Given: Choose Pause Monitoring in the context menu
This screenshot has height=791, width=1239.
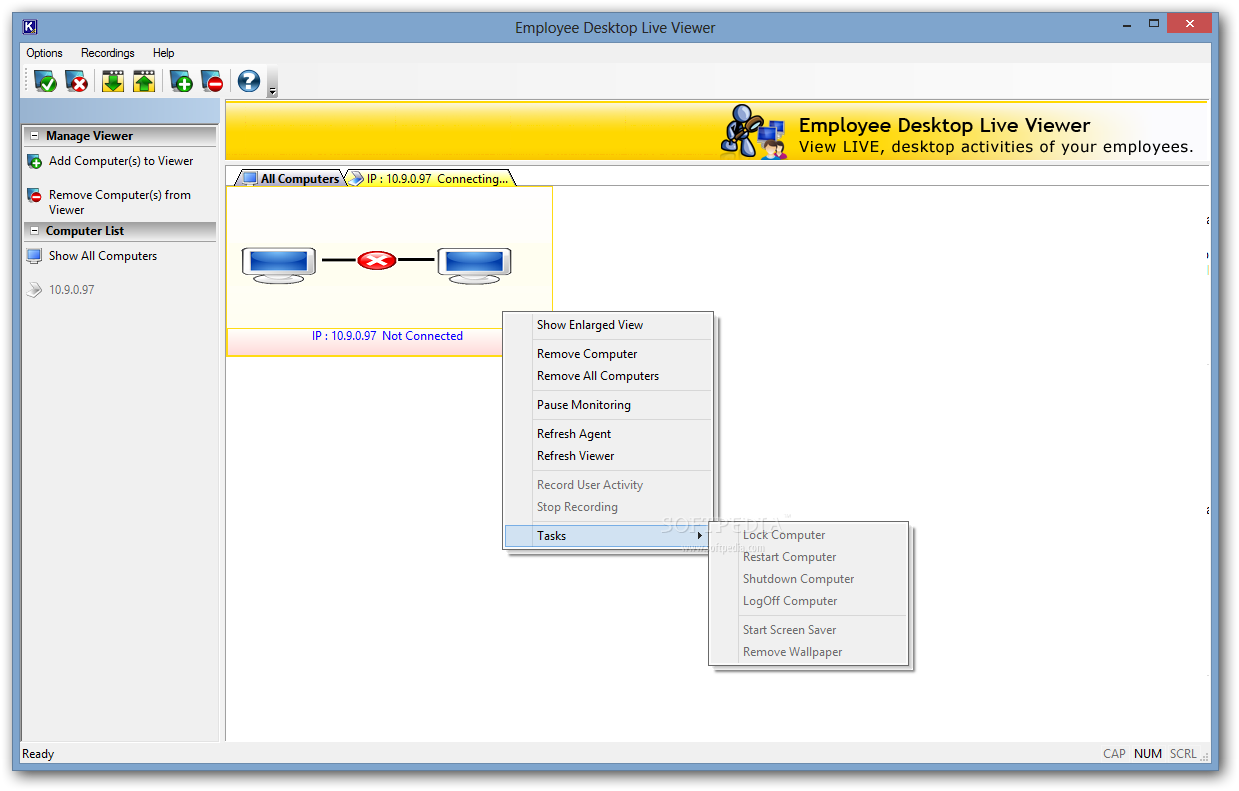Looking at the screenshot, I should (x=608, y=405).
